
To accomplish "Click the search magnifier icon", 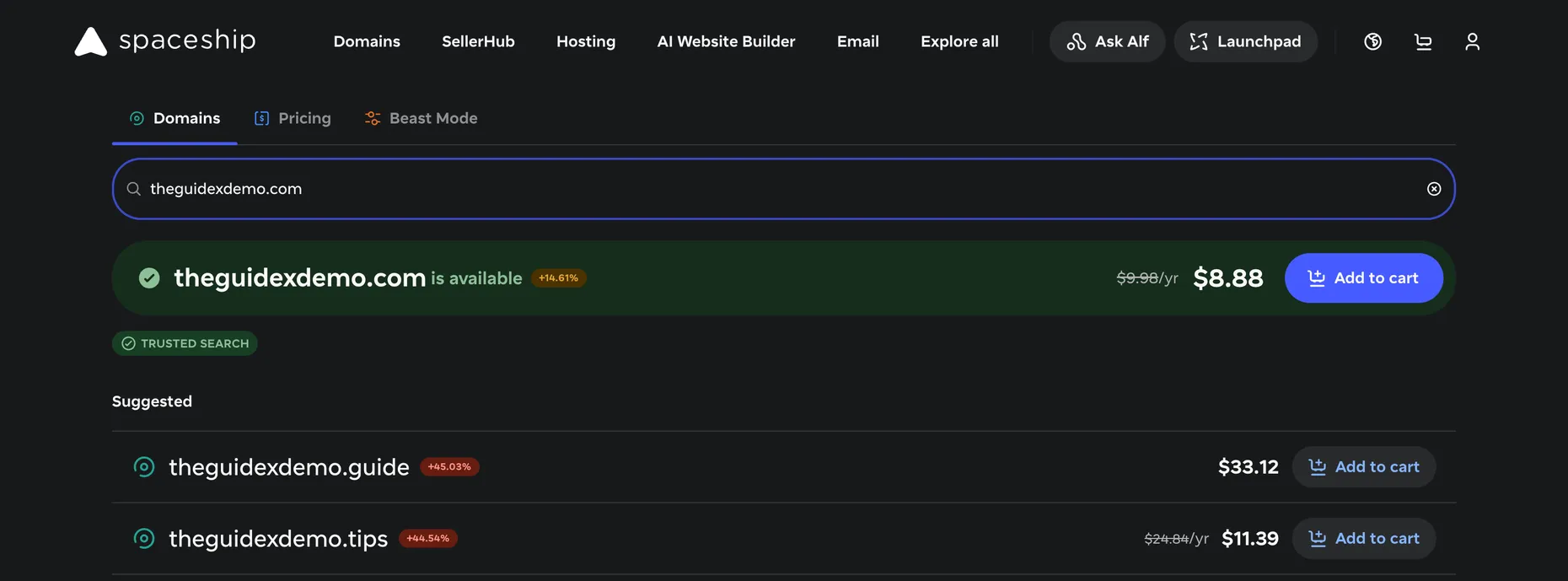I will tap(133, 189).
